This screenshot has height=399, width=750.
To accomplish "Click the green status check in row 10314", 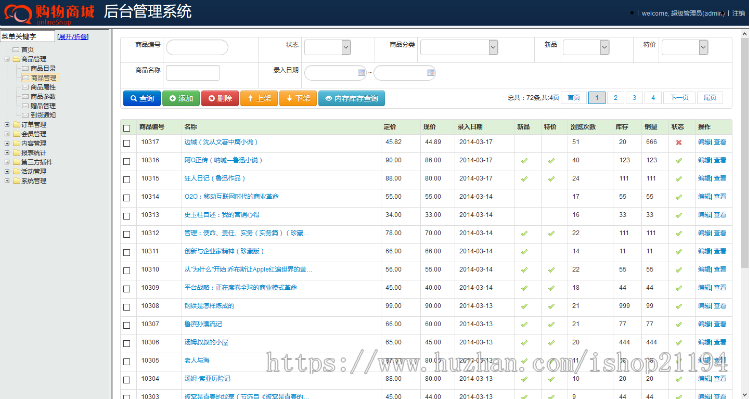I will coord(678,197).
